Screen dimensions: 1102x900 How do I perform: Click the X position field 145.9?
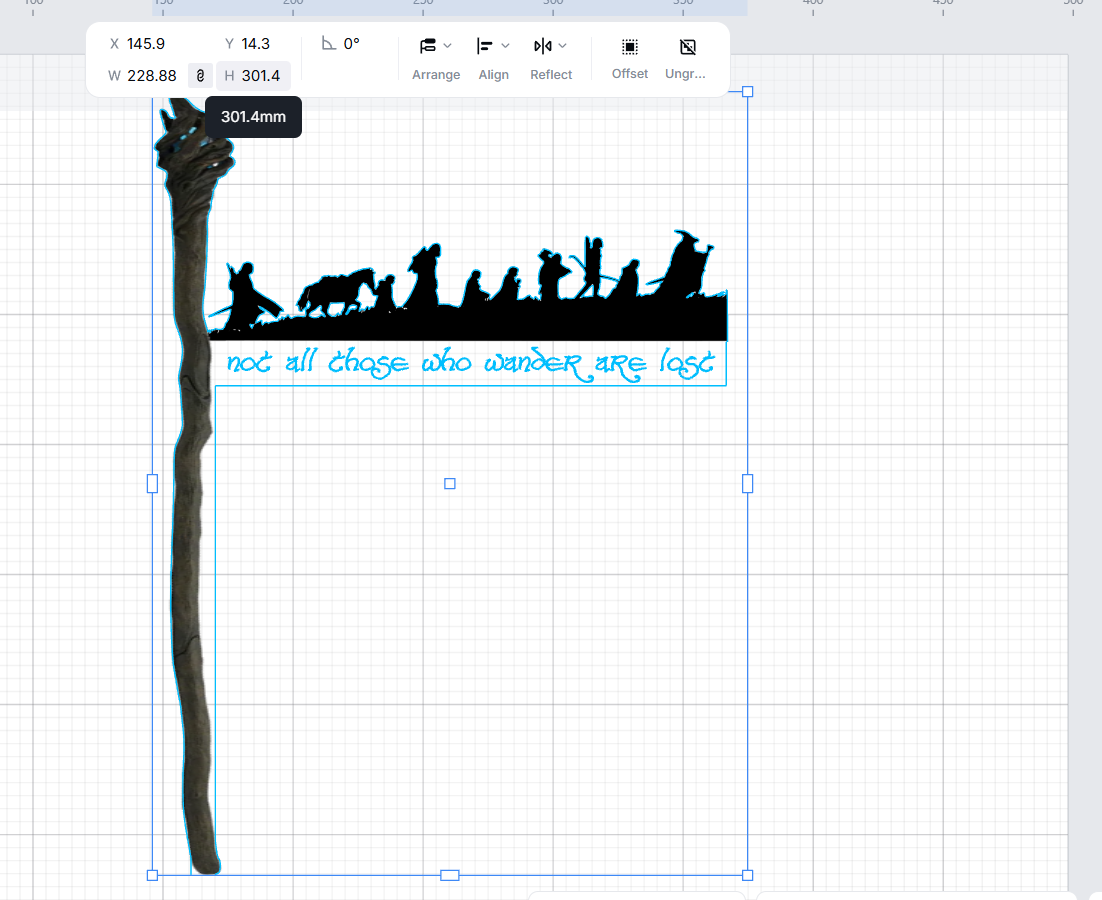click(146, 44)
